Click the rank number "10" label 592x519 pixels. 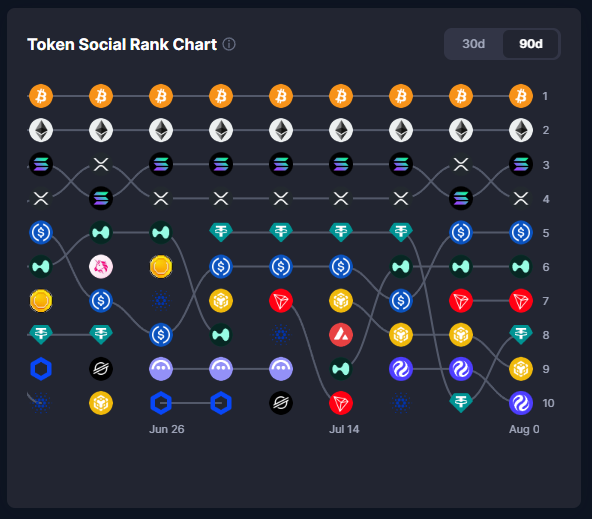(x=548, y=403)
